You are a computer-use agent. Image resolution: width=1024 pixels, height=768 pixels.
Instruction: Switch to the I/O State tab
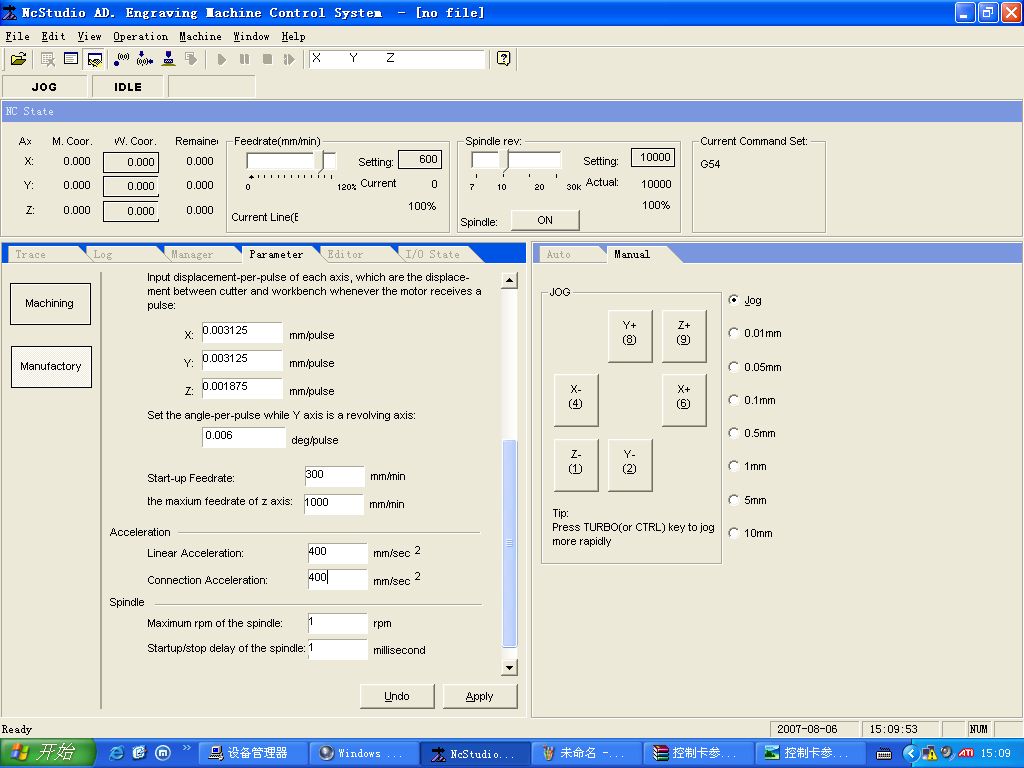431,254
